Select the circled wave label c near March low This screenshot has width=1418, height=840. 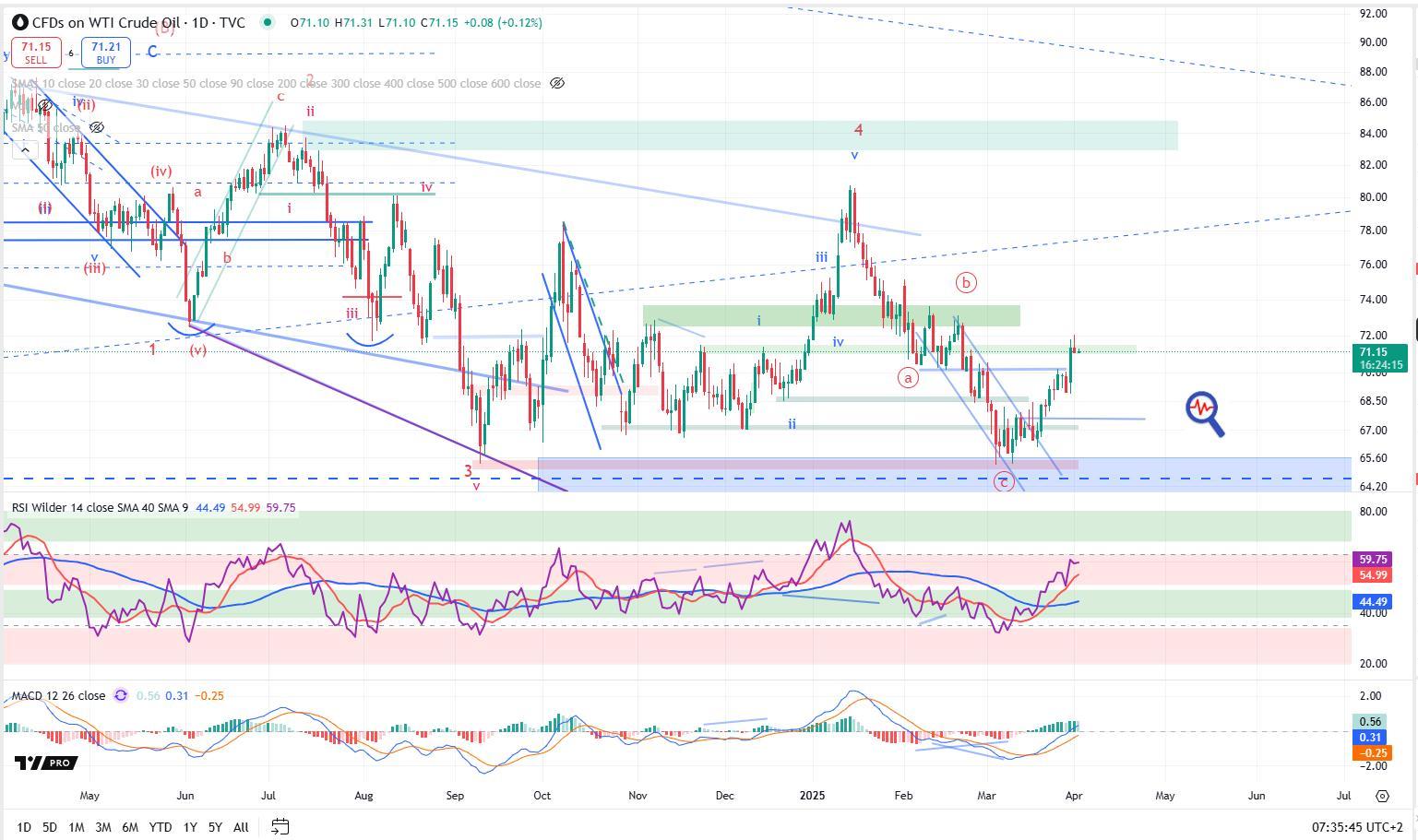click(1004, 481)
